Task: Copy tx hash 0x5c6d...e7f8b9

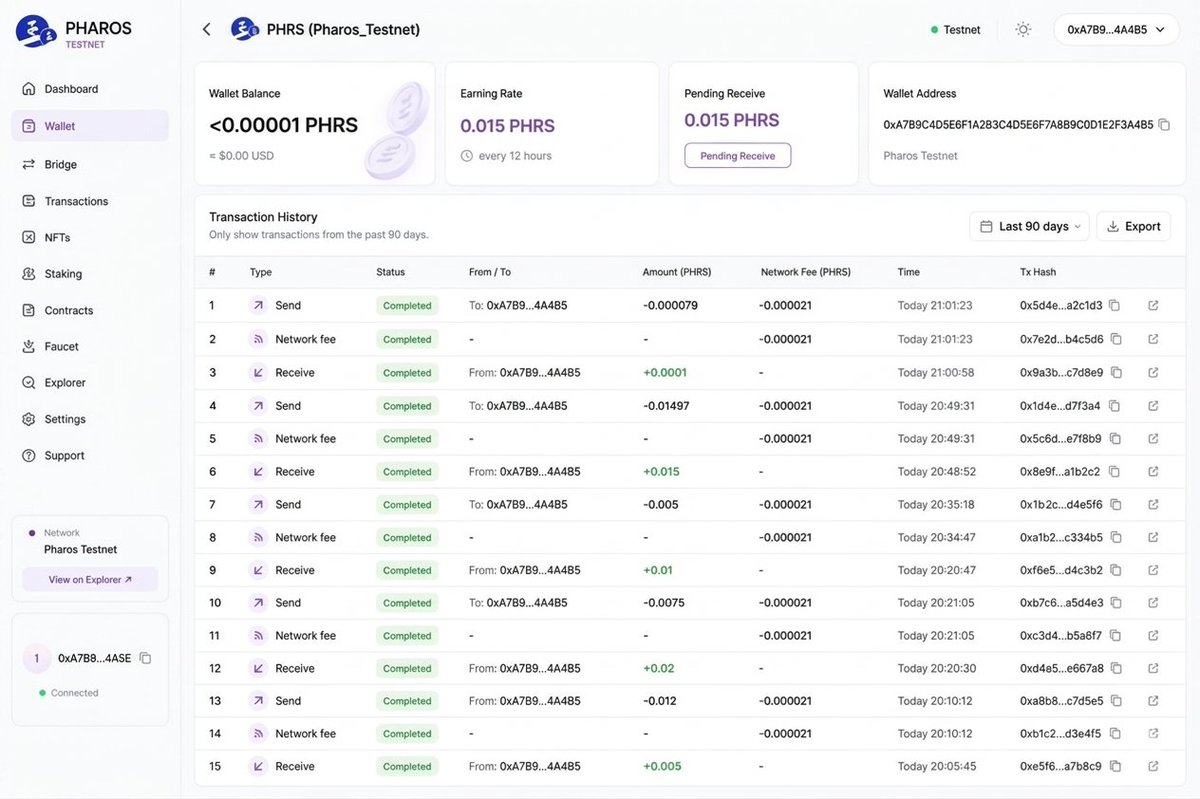Action: pyautogui.click(x=1114, y=438)
